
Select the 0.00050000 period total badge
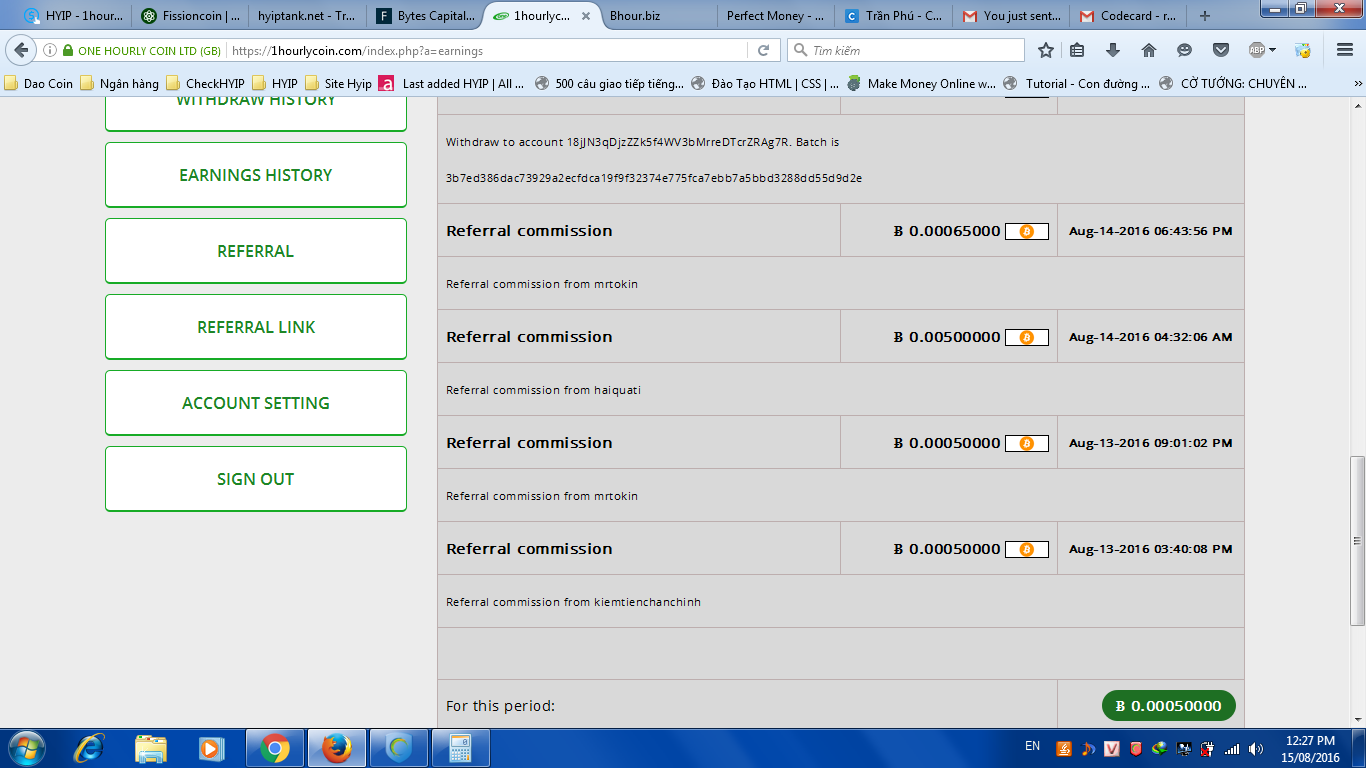click(1169, 706)
